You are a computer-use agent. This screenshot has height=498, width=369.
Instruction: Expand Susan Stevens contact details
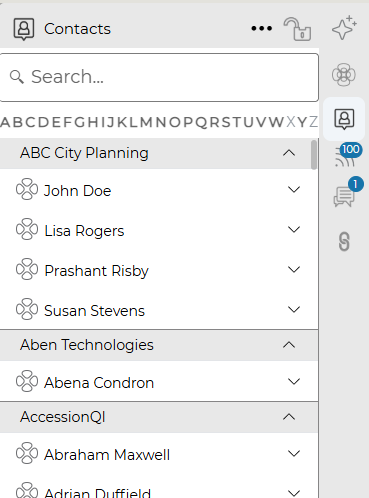coord(294,310)
